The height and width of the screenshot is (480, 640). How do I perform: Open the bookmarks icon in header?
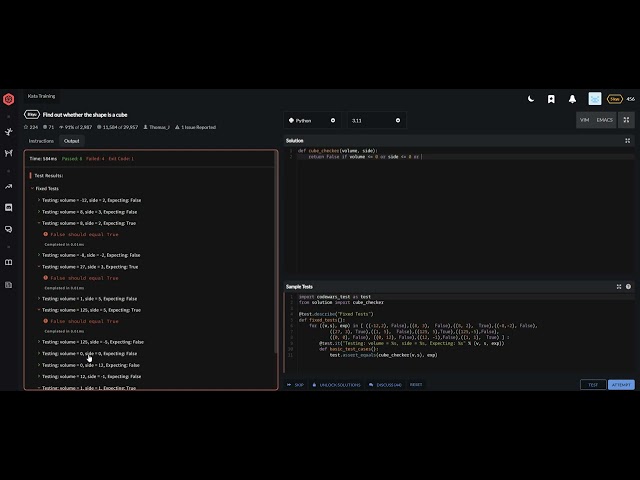click(551, 99)
